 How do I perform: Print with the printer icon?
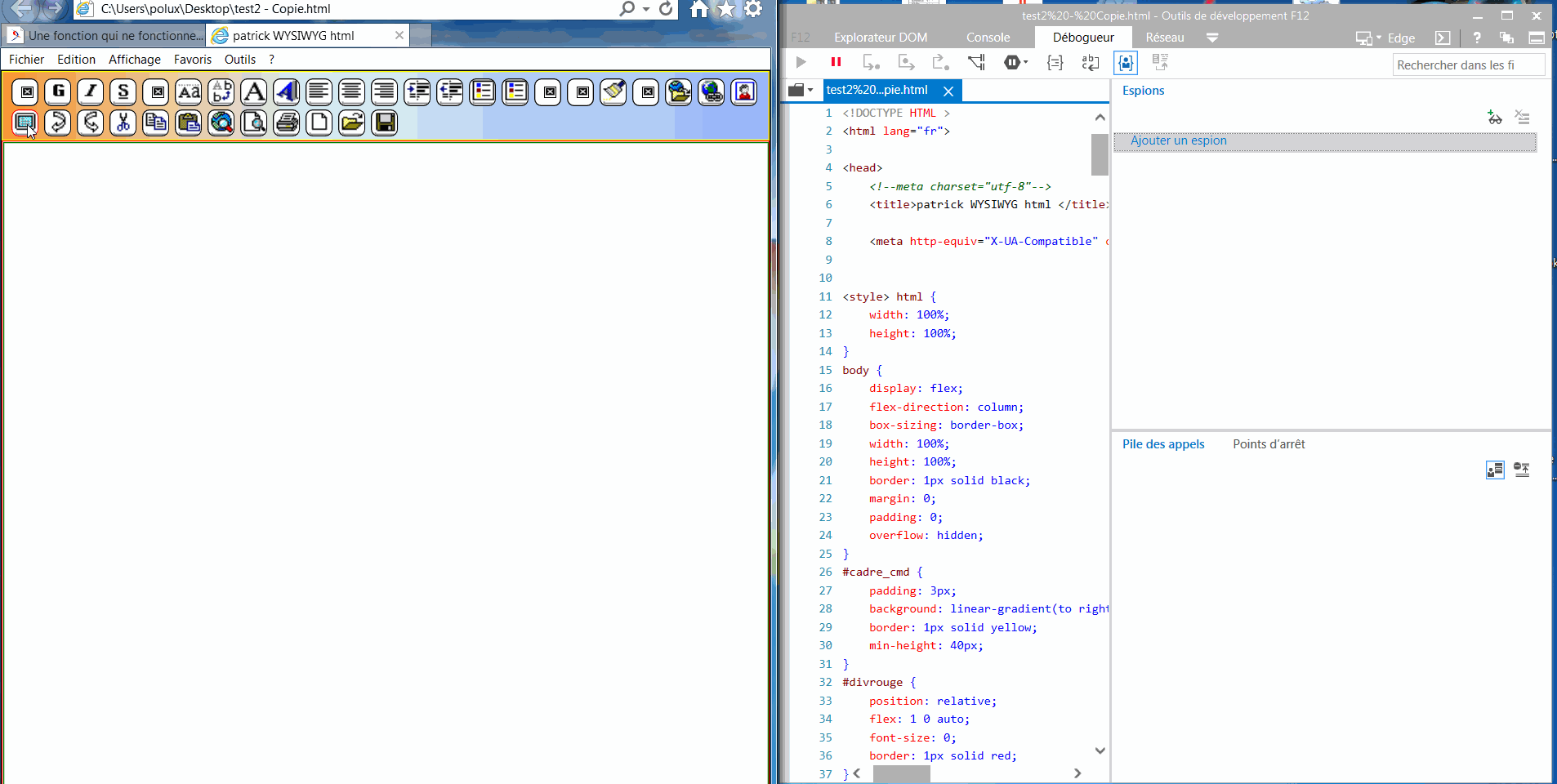pyautogui.click(x=287, y=122)
